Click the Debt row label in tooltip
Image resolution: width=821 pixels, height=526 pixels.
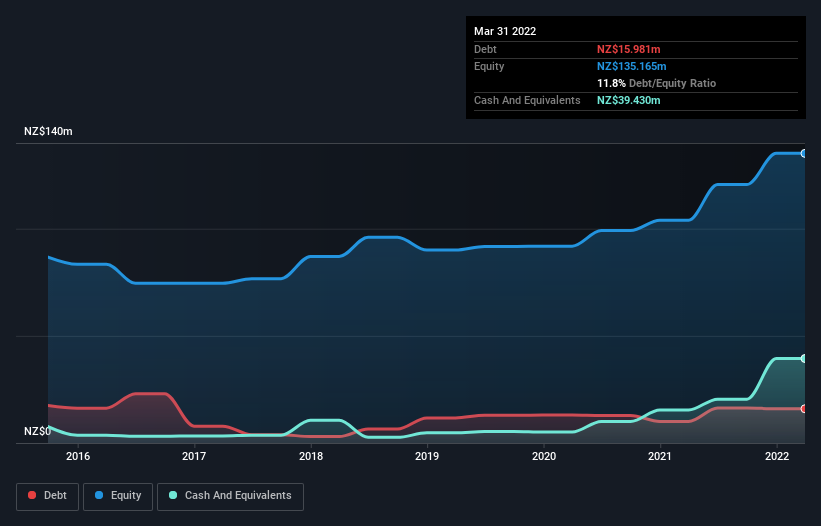pyautogui.click(x=485, y=49)
